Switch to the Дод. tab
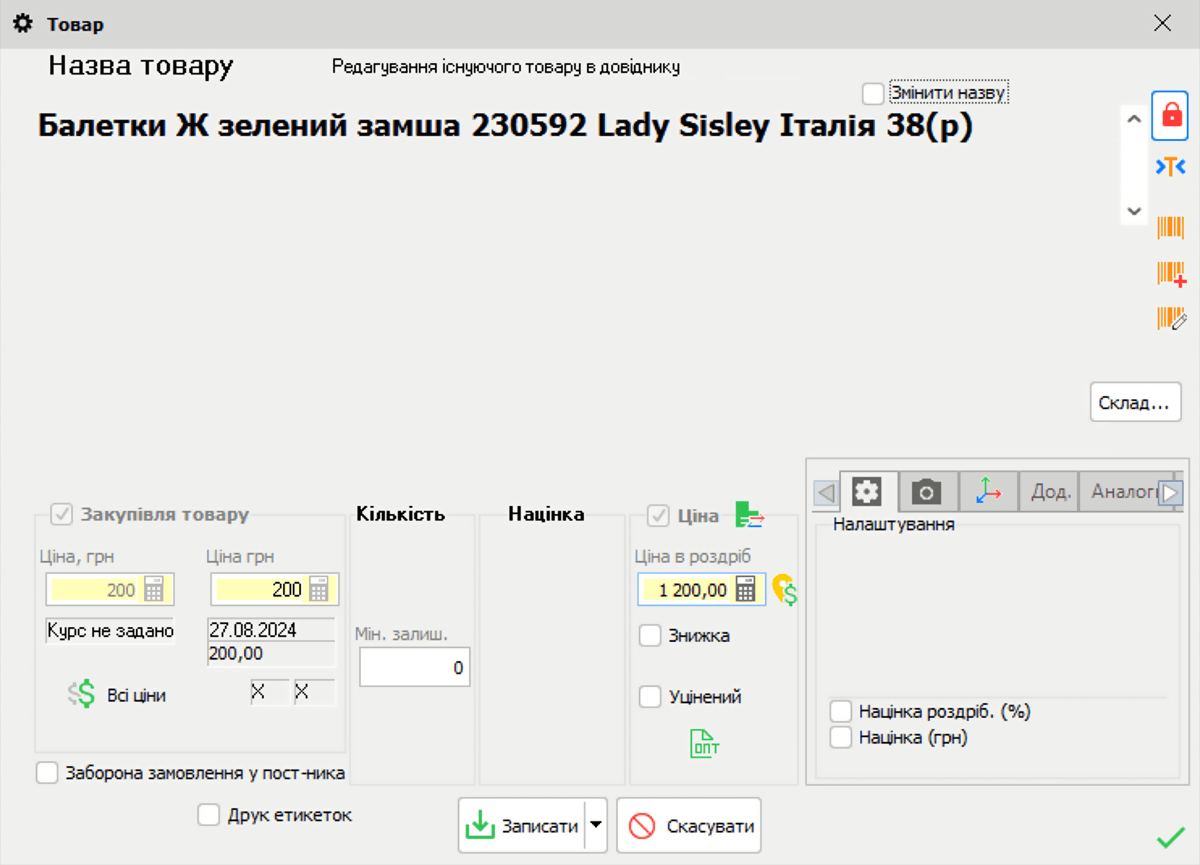Screen dimensions: 1200x865 pos(1050,492)
